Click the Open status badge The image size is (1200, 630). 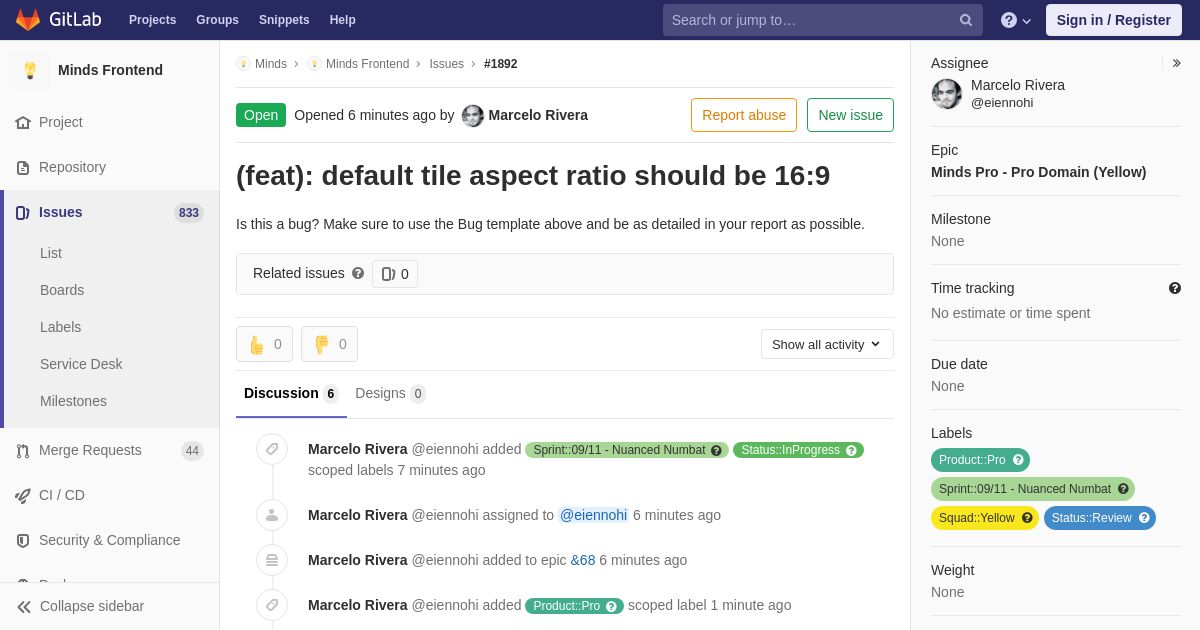261,115
